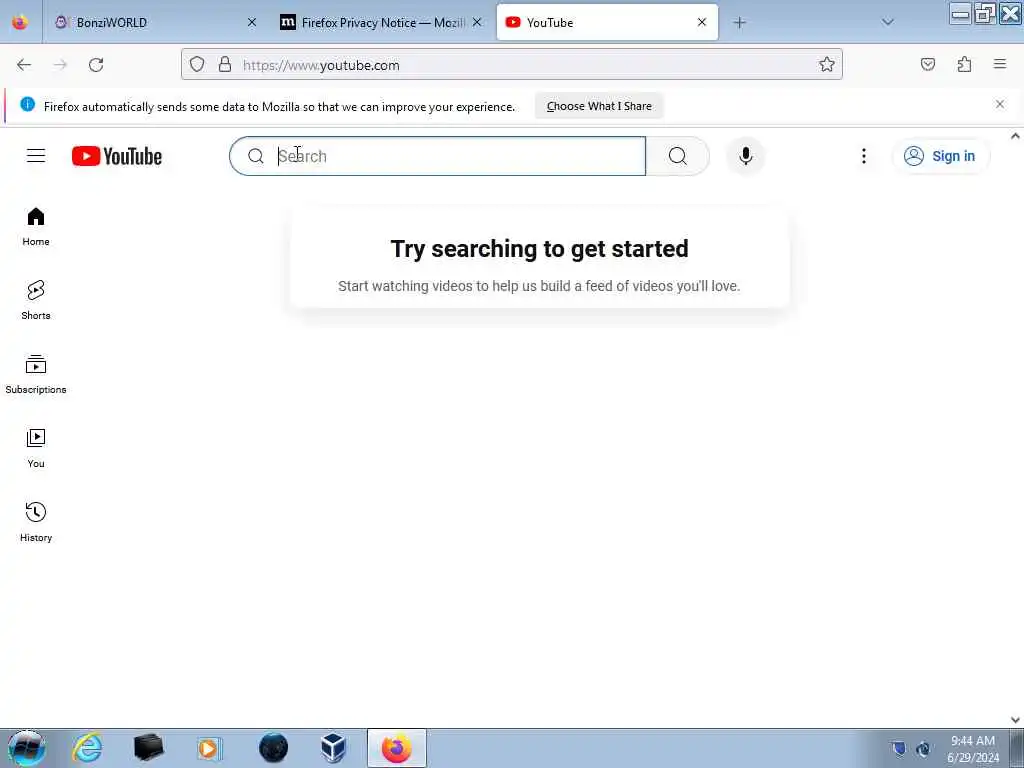Start voice search with microphone icon
The height and width of the screenshot is (768, 1024).
coord(745,156)
